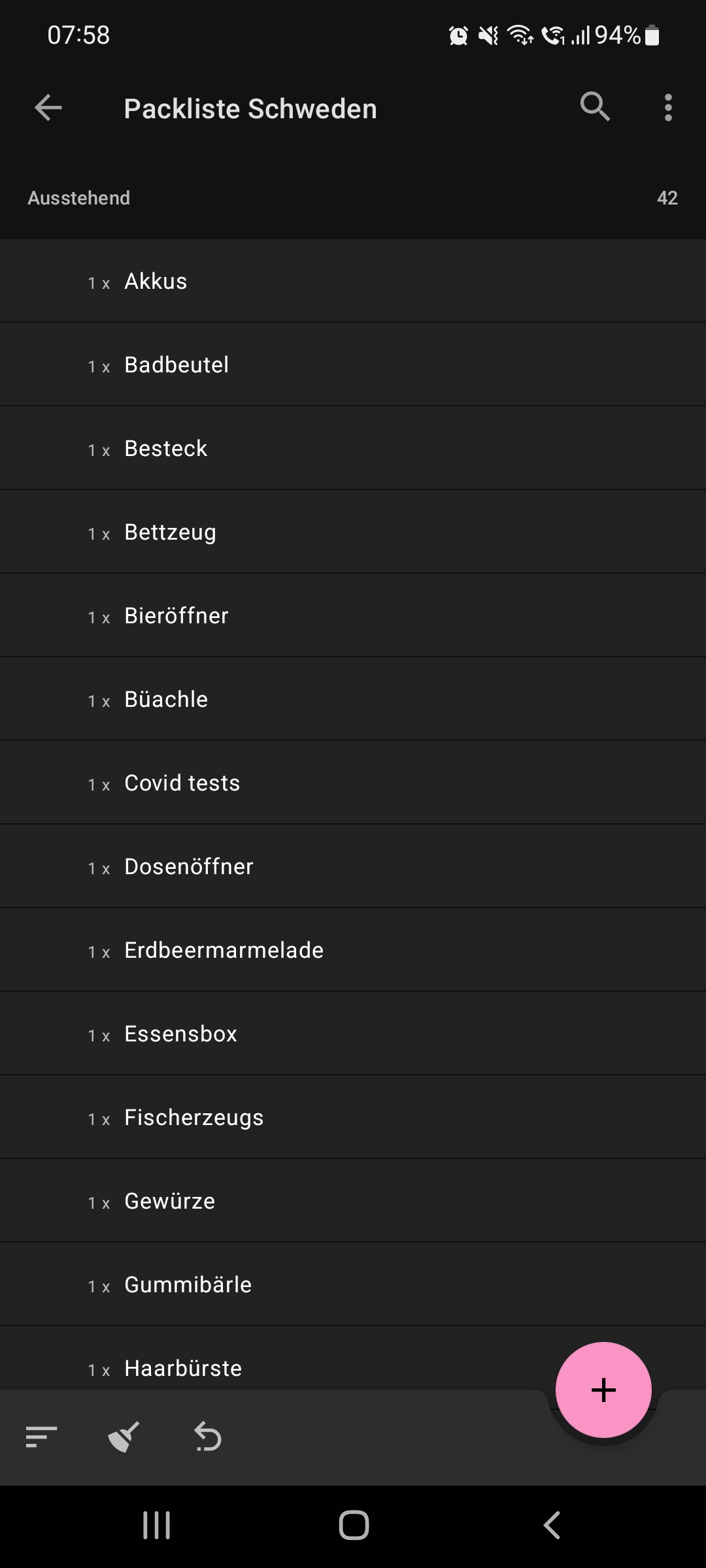
Task: Collapse the Ausstehend section header
Action: 353,198
